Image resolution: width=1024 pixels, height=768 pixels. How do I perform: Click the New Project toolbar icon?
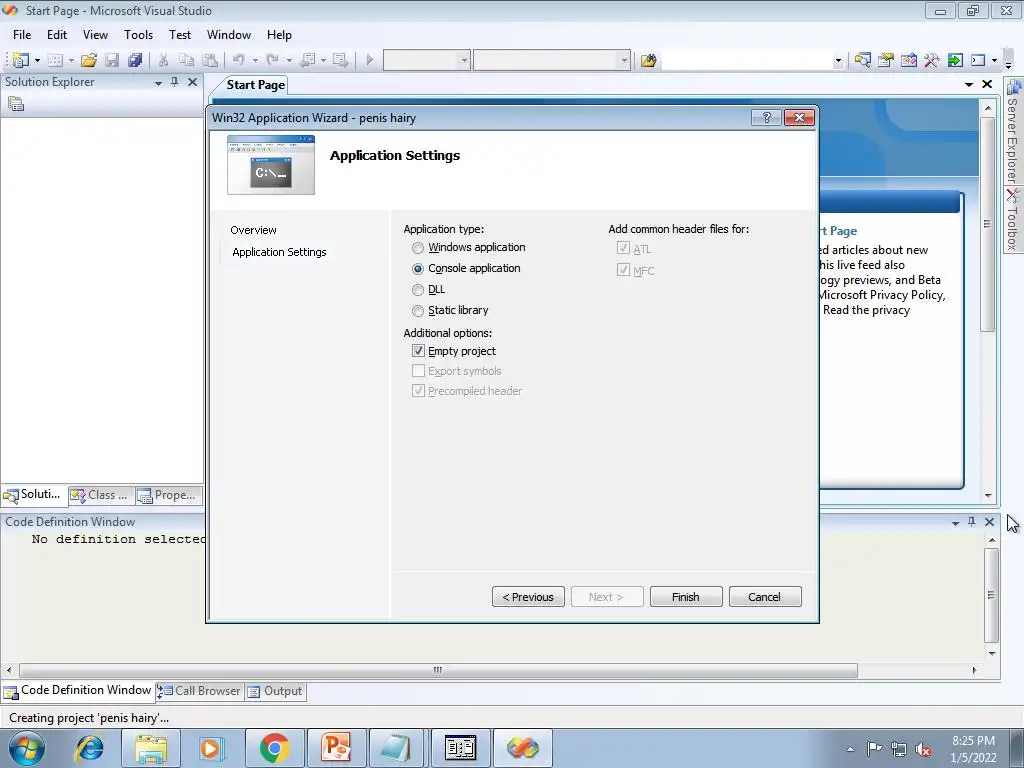click(21, 60)
